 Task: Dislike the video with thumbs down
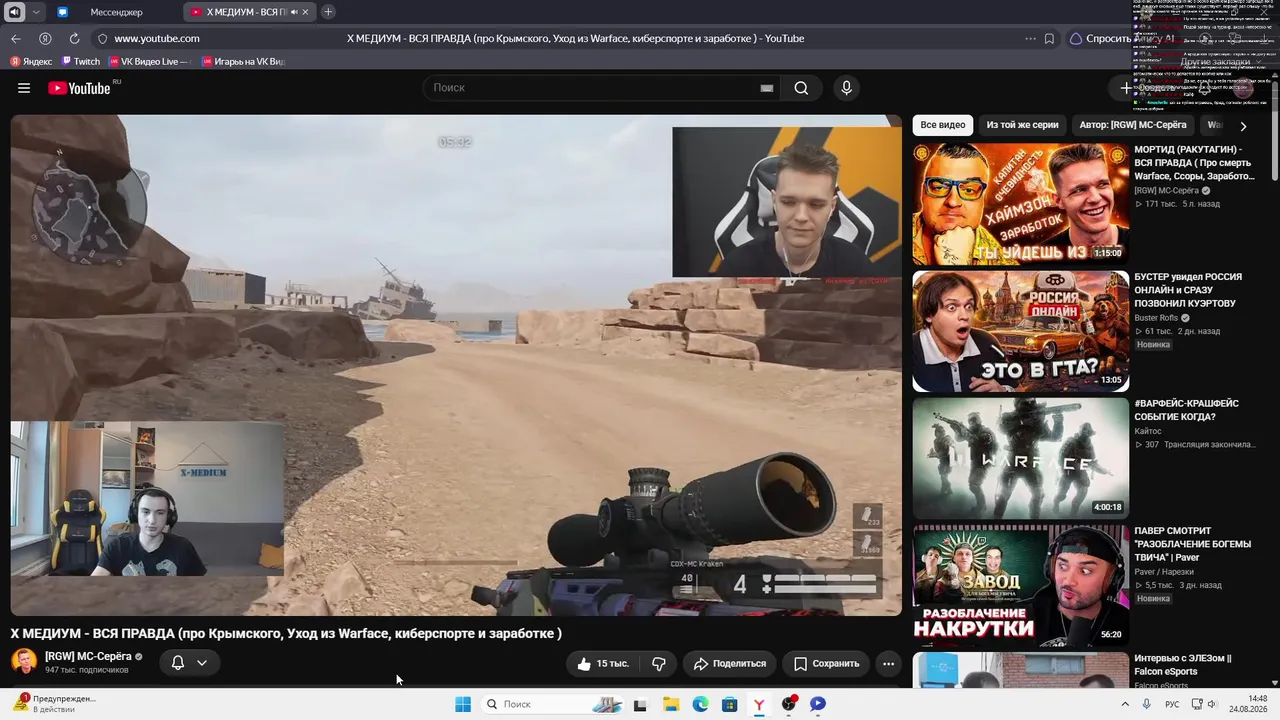(x=659, y=663)
